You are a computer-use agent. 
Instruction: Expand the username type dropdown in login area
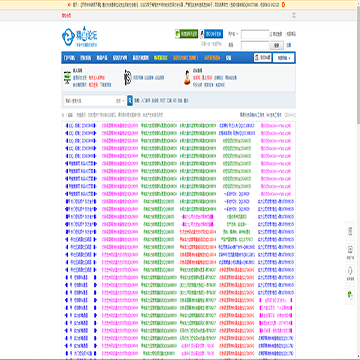pyautogui.click(x=233, y=34)
